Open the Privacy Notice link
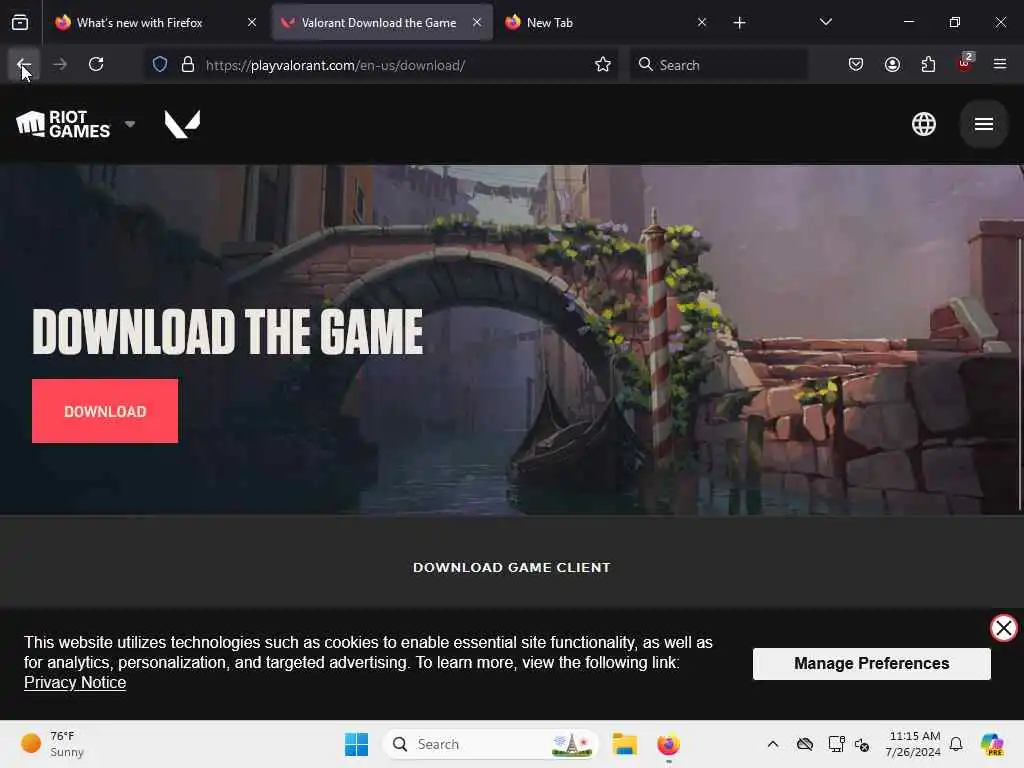Viewport: 1024px width, 768px height. pos(75,682)
